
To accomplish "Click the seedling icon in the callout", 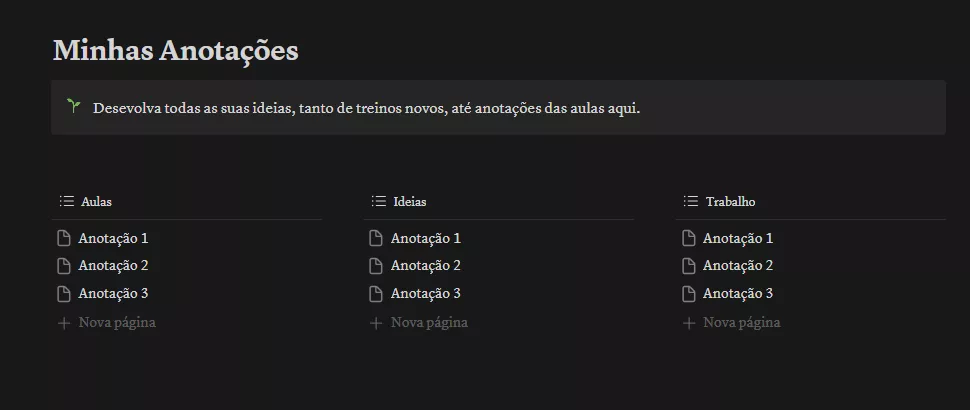I will (73, 106).
